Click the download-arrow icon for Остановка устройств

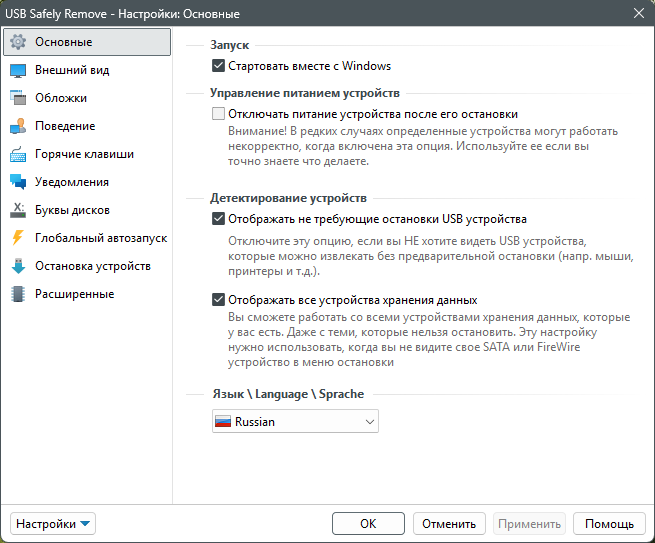[x=18, y=266]
